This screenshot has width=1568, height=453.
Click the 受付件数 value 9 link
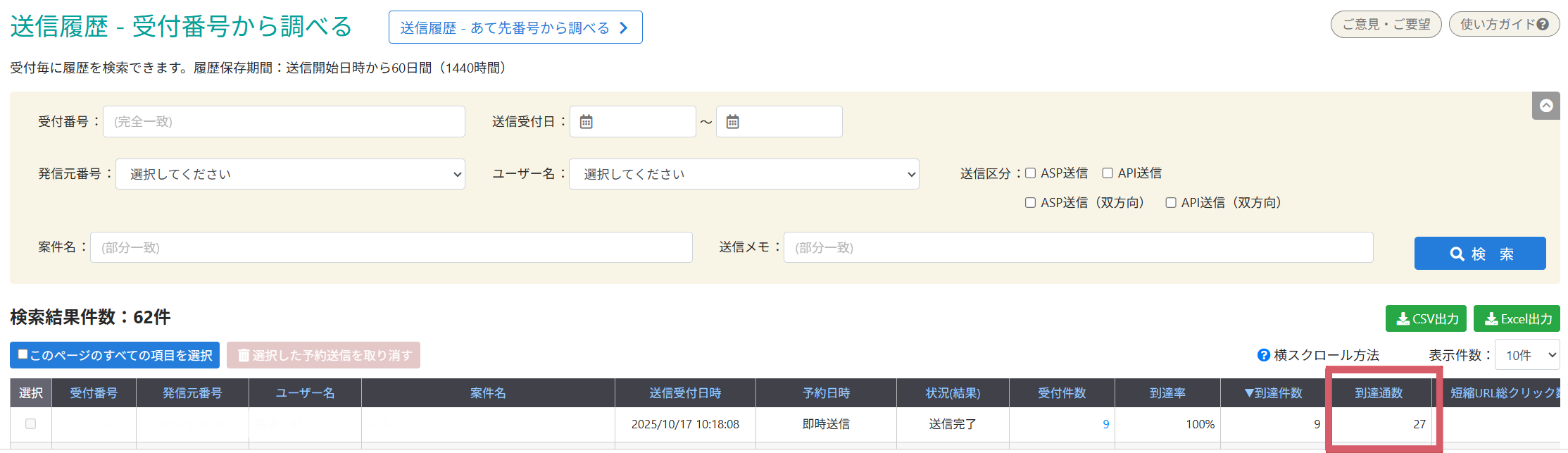point(1105,424)
